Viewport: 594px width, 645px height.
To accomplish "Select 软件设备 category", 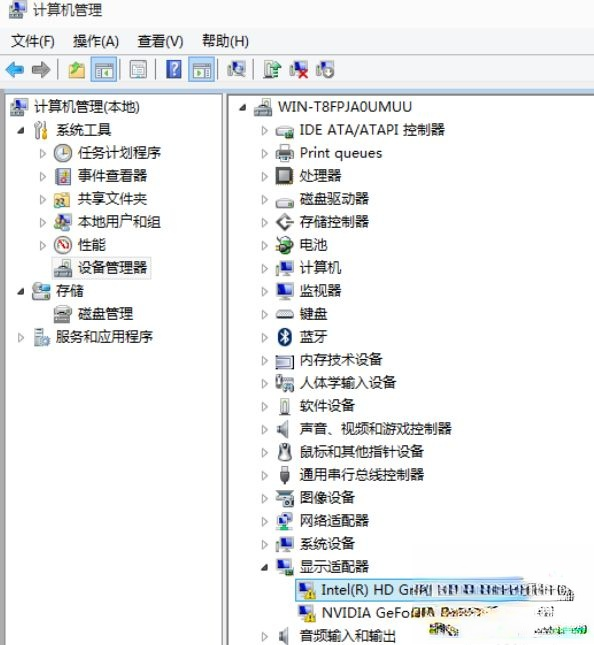I will (327, 406).
